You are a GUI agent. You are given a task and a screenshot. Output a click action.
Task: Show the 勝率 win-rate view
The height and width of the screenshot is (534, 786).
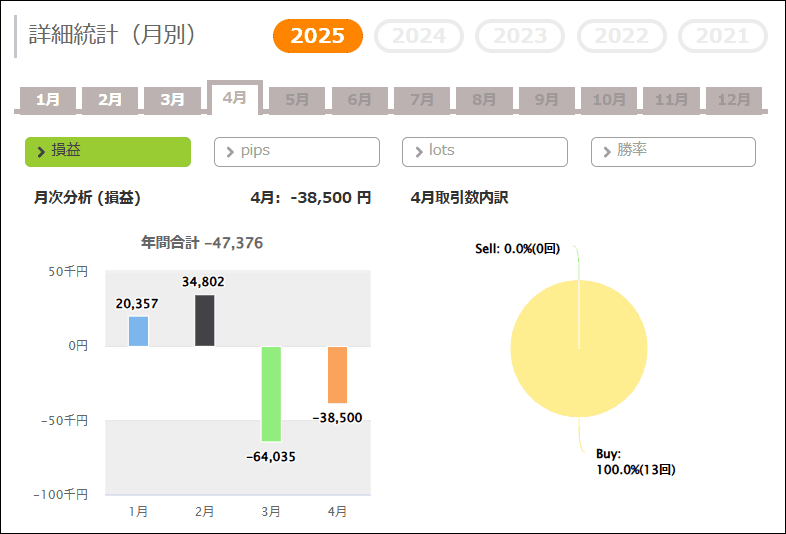click(x=673, y=151)
